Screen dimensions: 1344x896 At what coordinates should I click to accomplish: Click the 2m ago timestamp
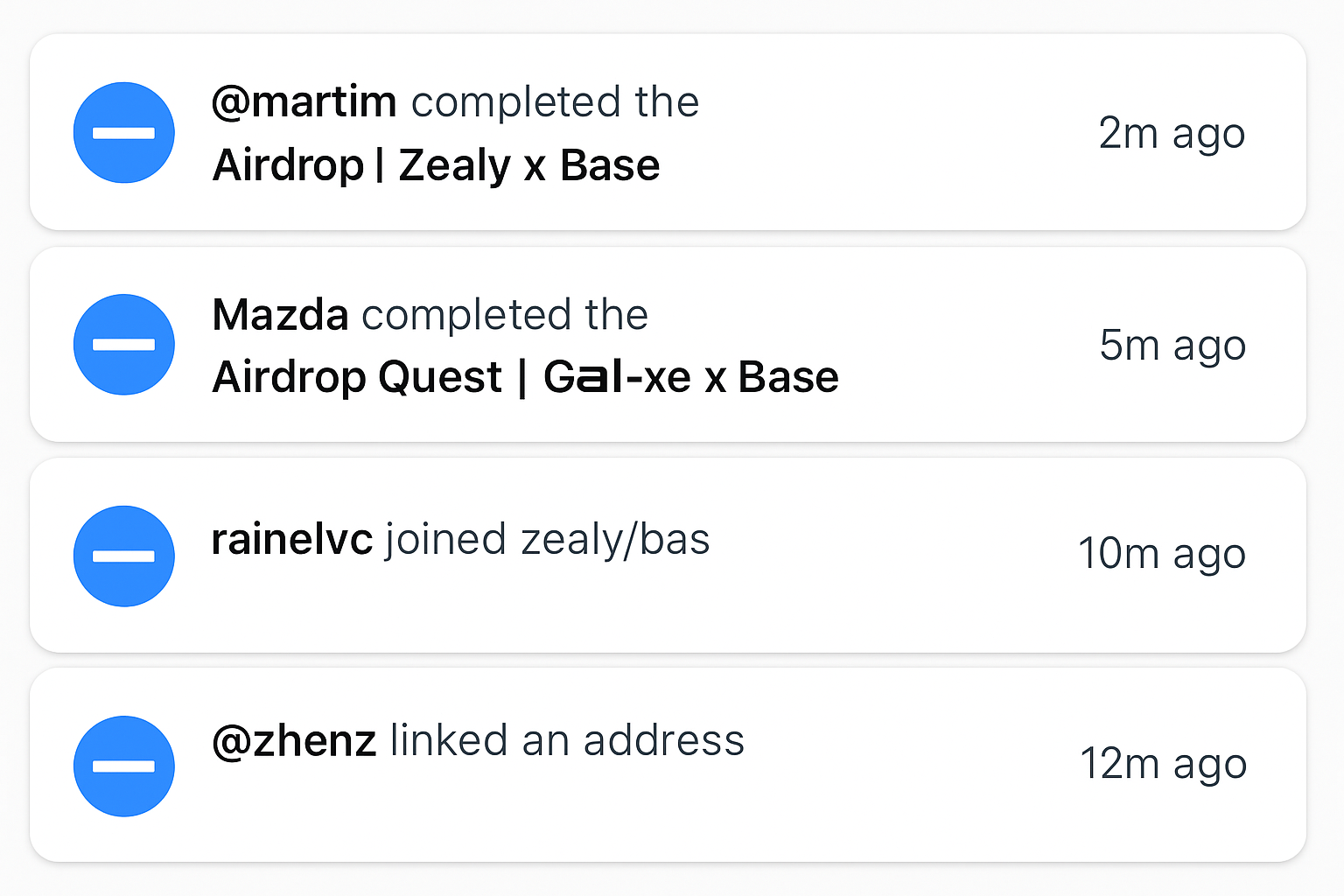pos(1172,133)
